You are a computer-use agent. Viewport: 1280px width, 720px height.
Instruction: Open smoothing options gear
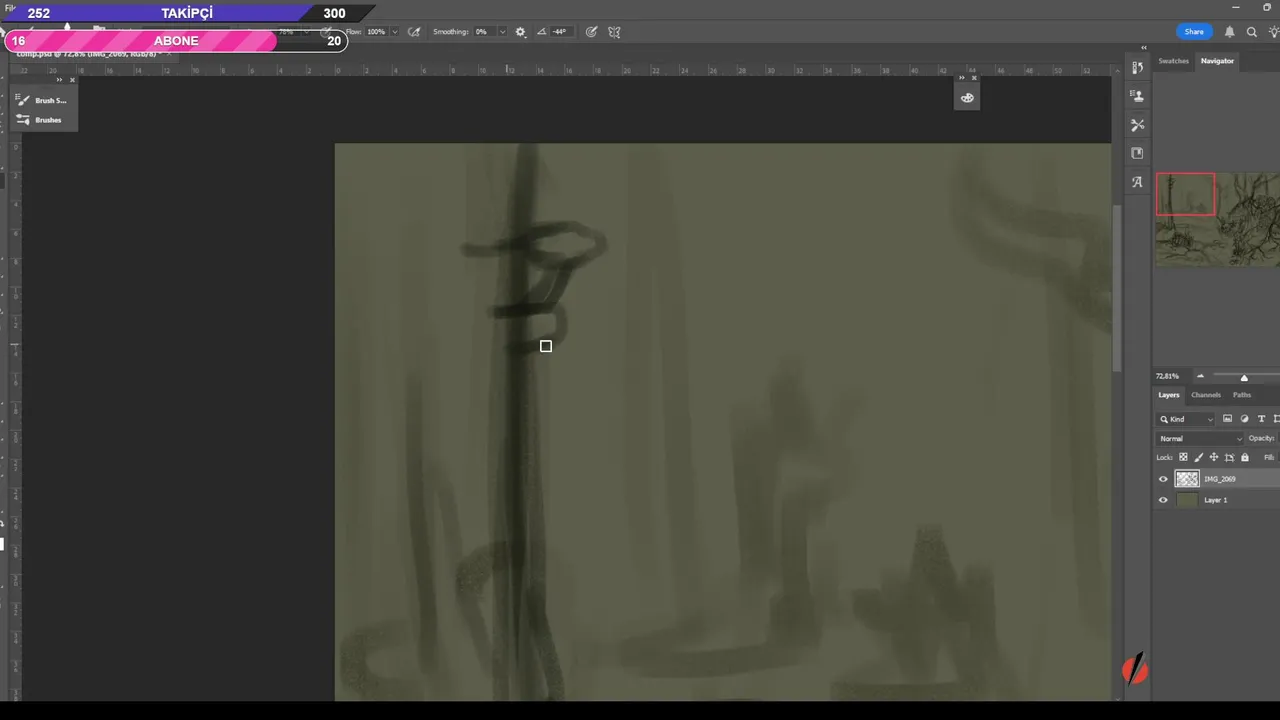pos(520,32)
